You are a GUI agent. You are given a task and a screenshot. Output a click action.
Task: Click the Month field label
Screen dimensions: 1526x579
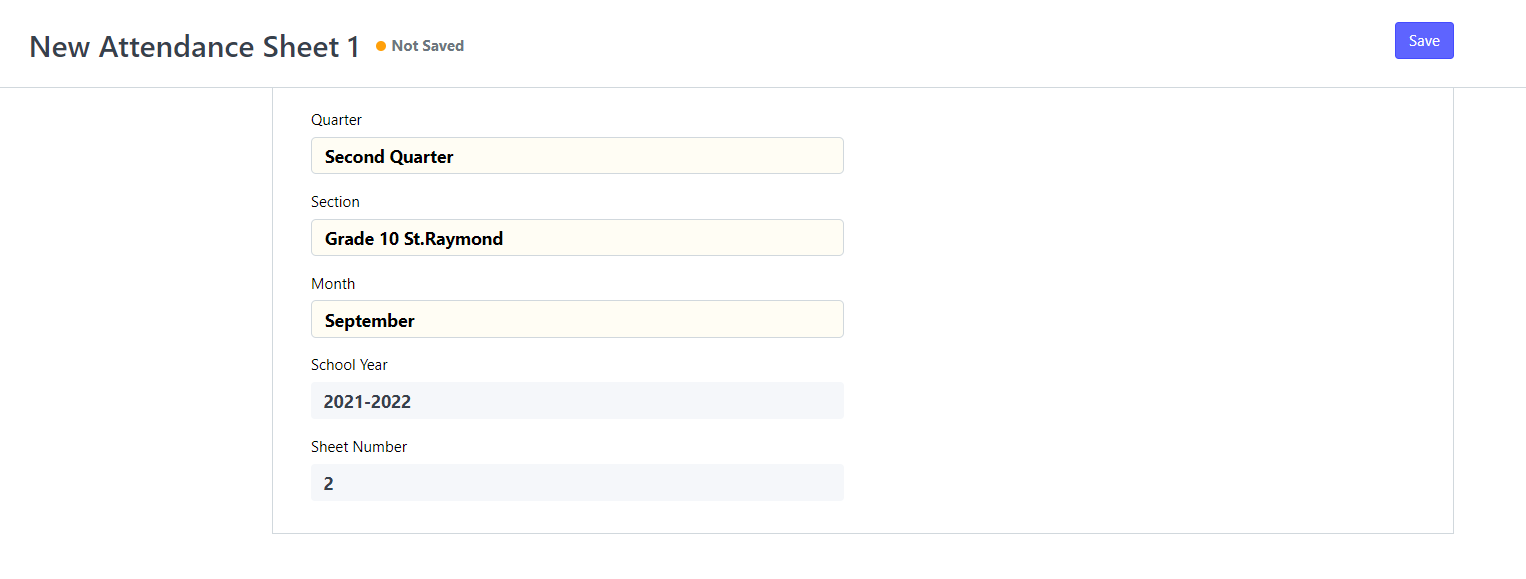coord(333,284)
